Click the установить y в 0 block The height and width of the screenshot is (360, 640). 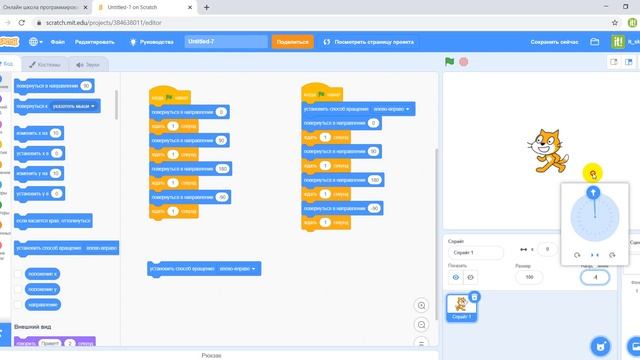[39, 193]
